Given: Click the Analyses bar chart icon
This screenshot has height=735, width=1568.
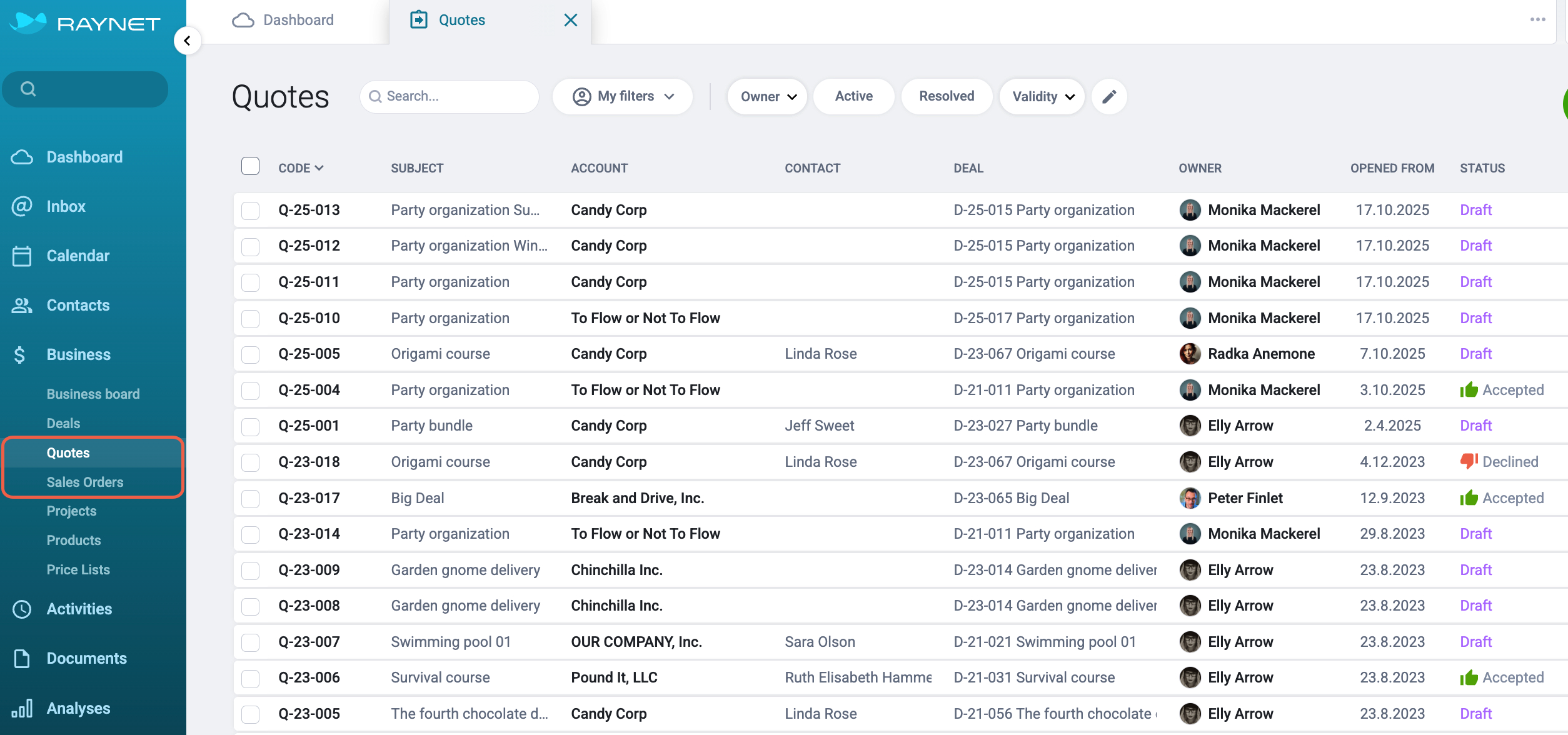Looking at the screenshot, I should point(22,707).
